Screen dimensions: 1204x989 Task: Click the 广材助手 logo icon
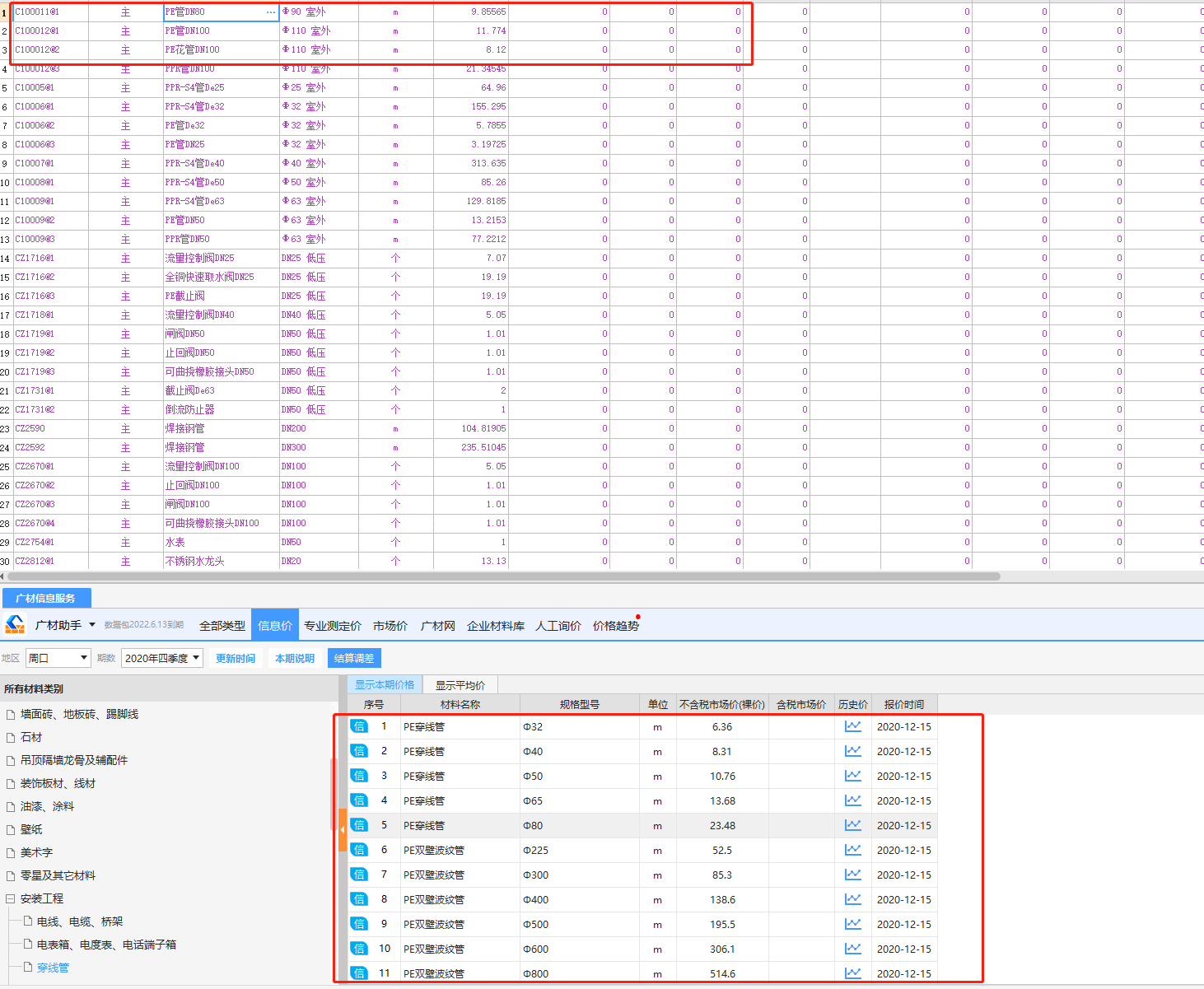pos(15,625)
